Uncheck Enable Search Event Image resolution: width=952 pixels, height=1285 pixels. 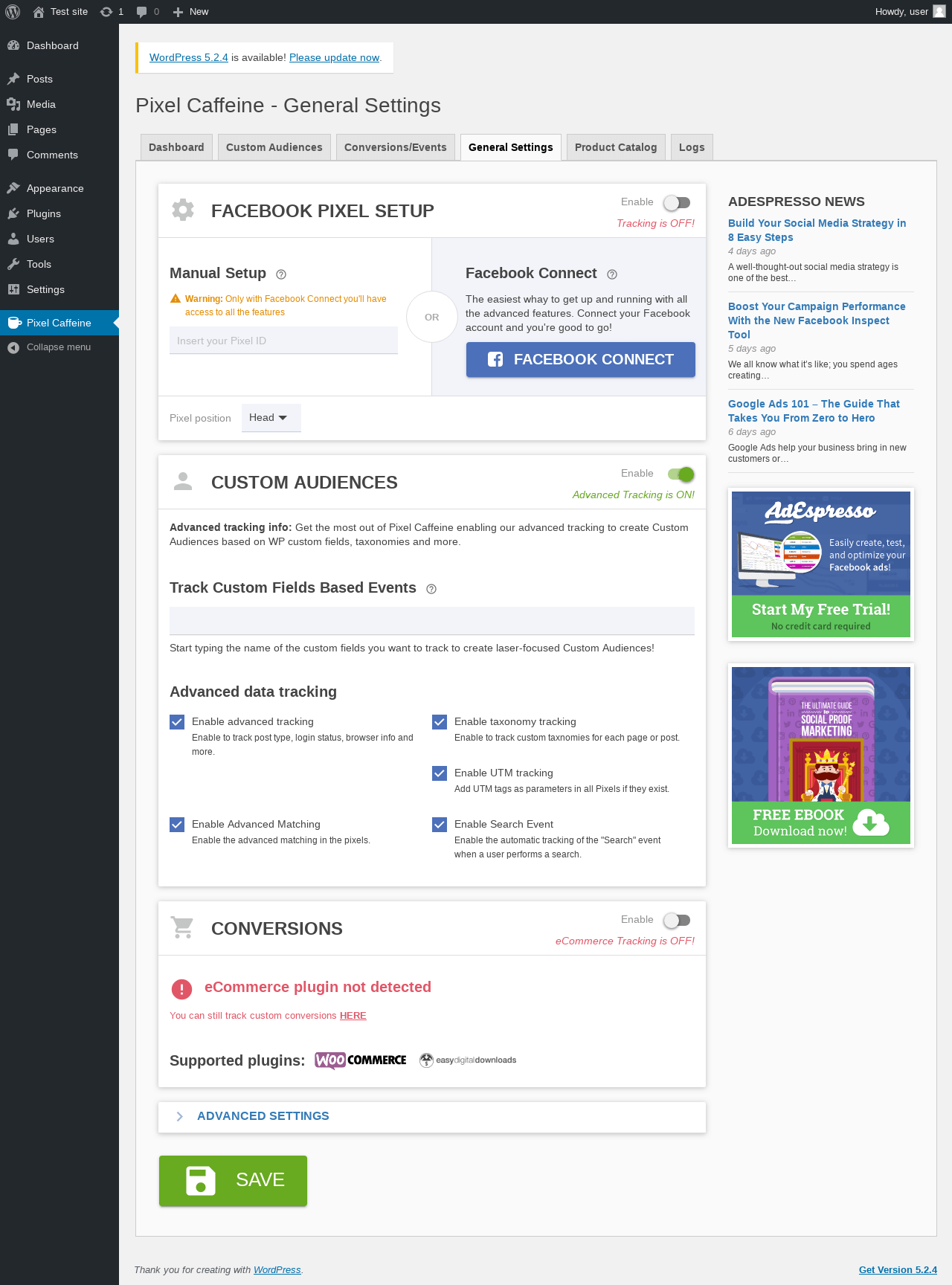click(x=440, y=824)
